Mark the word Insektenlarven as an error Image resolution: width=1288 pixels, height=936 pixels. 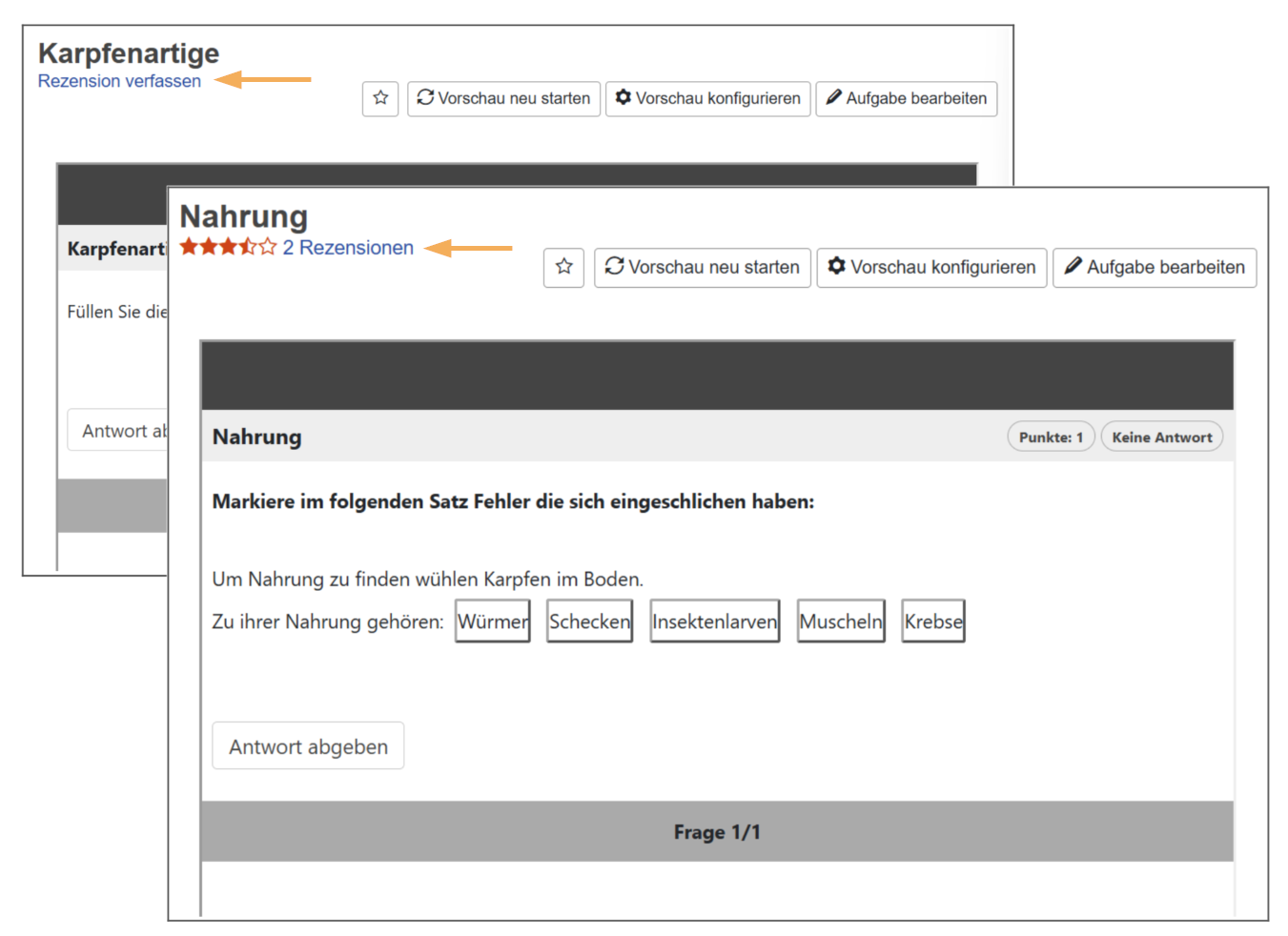point(714,621)
